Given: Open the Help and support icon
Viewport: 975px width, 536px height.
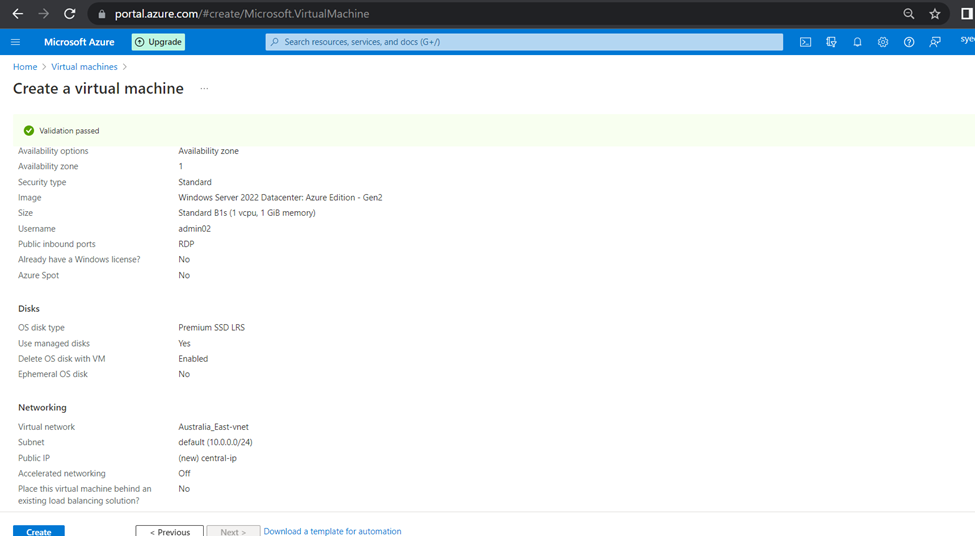Looking at the screenshot, I should pyautogui.click(x=909, y=42).
